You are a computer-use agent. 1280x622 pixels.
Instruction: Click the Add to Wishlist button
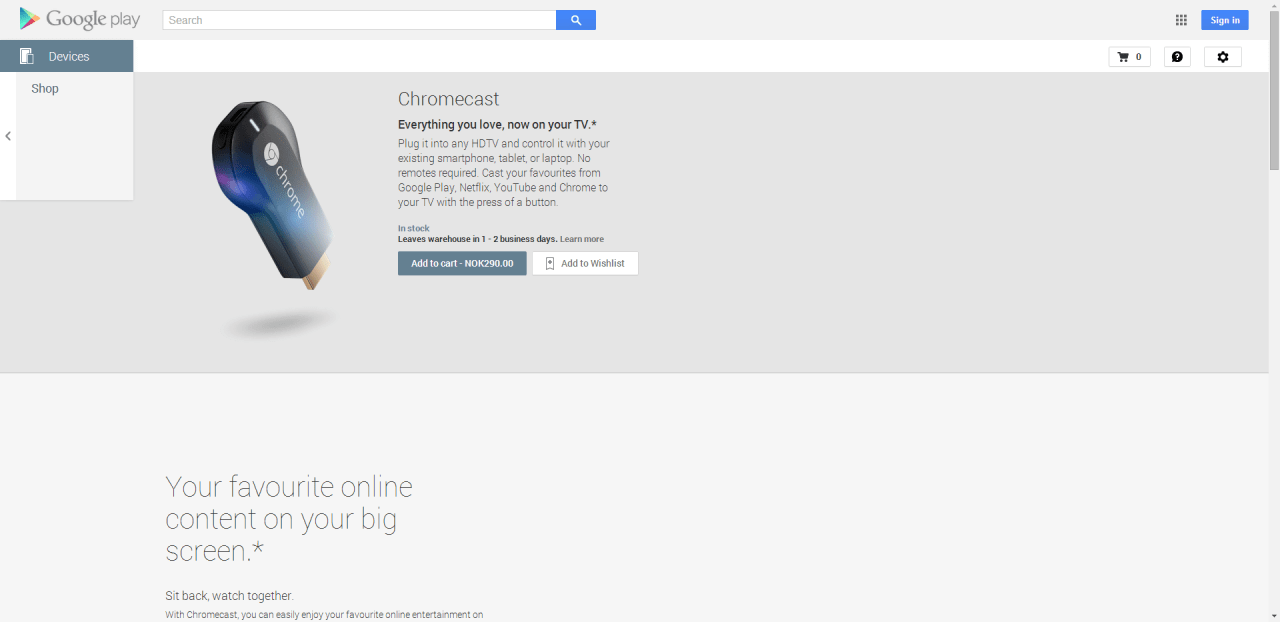coord(585,263)
